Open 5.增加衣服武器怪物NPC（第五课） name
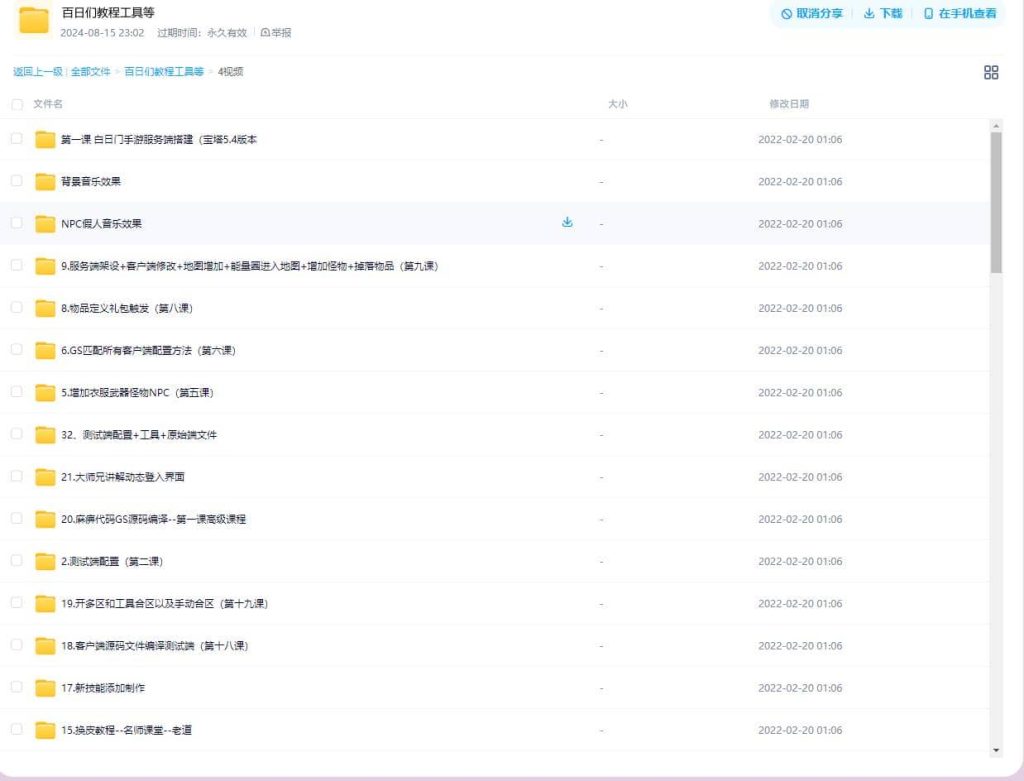The height and width of the screenshot is (781, 1024). point(137,392)
